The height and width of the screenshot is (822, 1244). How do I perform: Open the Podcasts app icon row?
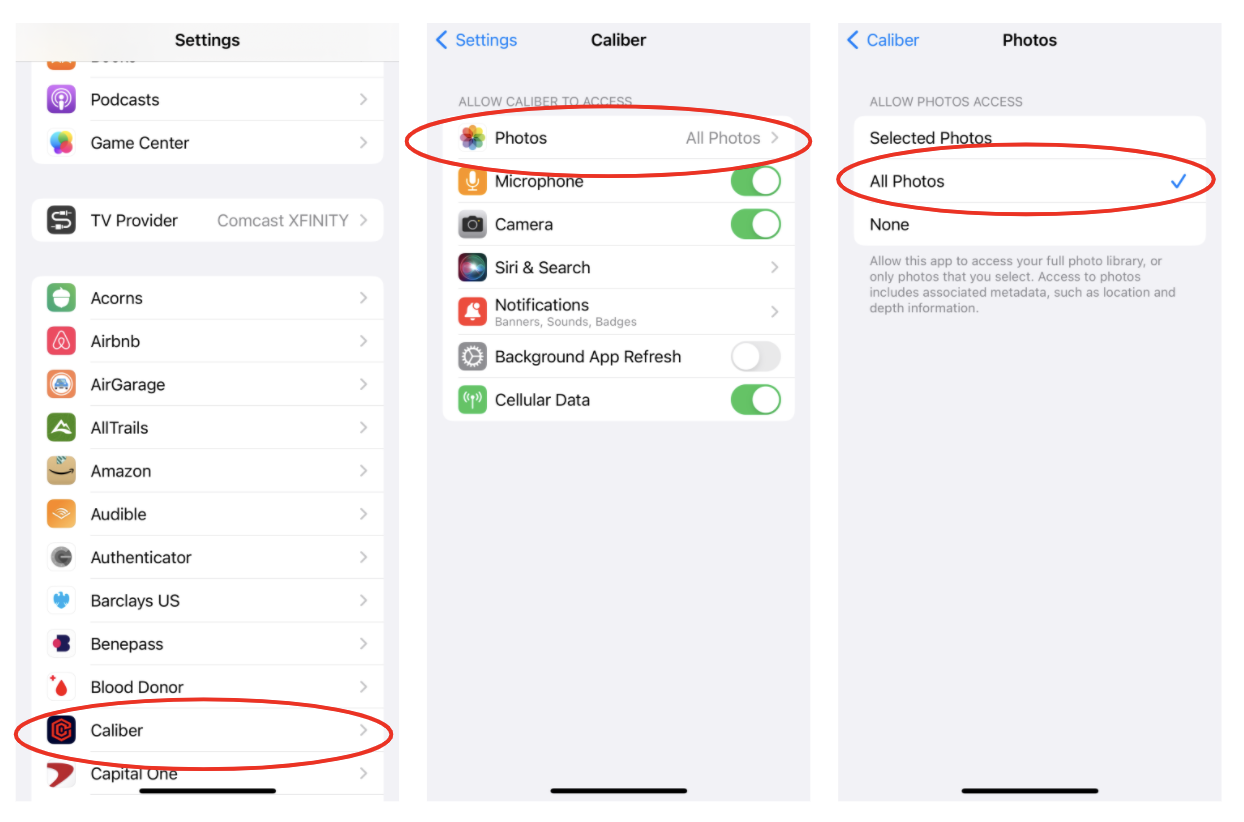coord(207,100)
